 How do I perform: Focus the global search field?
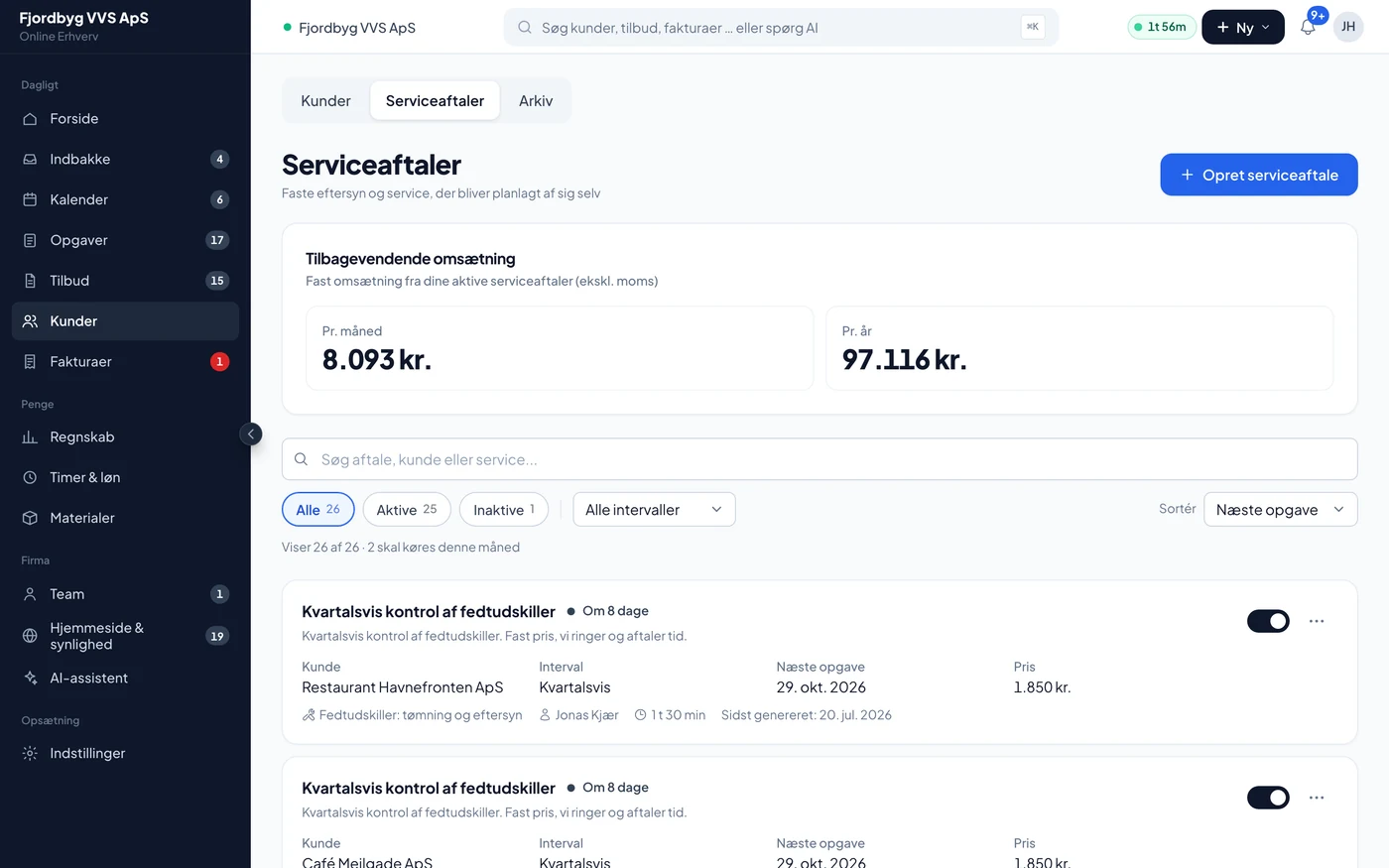pos(781,28)
